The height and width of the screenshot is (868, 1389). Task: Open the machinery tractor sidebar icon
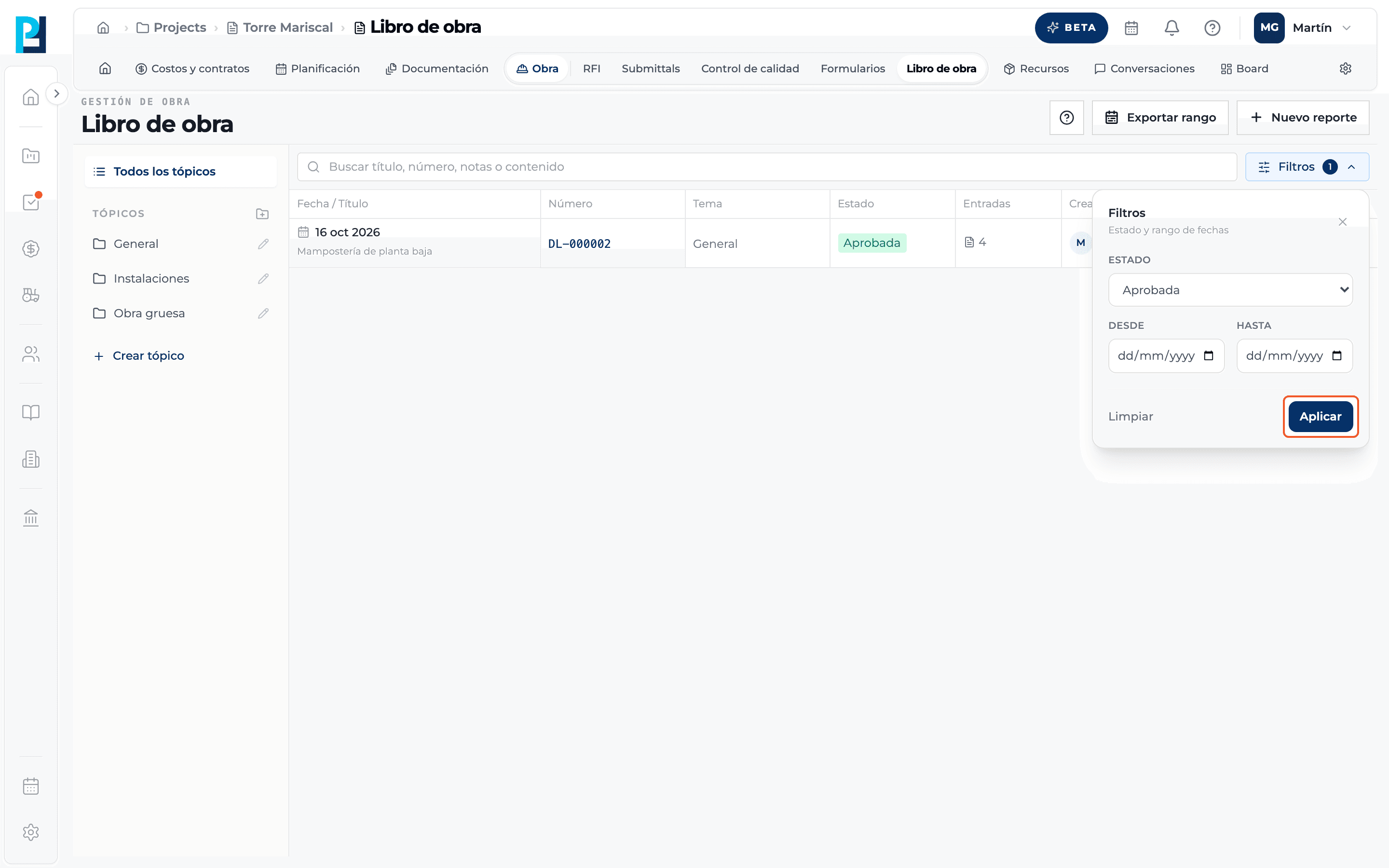click(x=31, y=295)
